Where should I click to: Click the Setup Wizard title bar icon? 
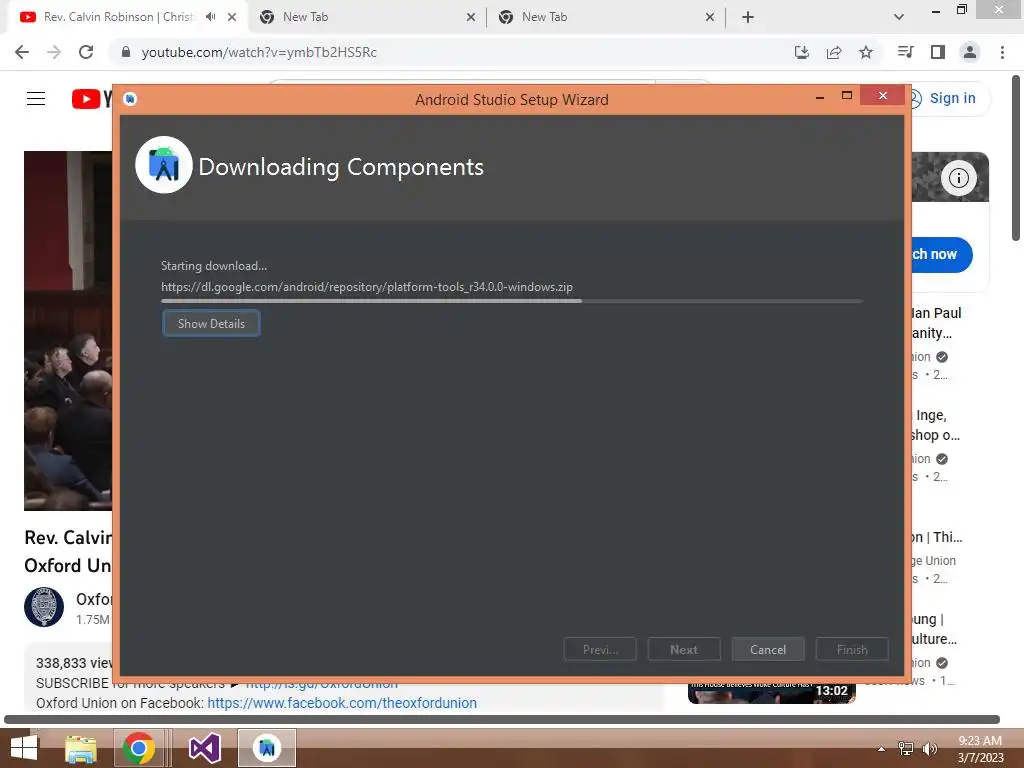point(130,99)
